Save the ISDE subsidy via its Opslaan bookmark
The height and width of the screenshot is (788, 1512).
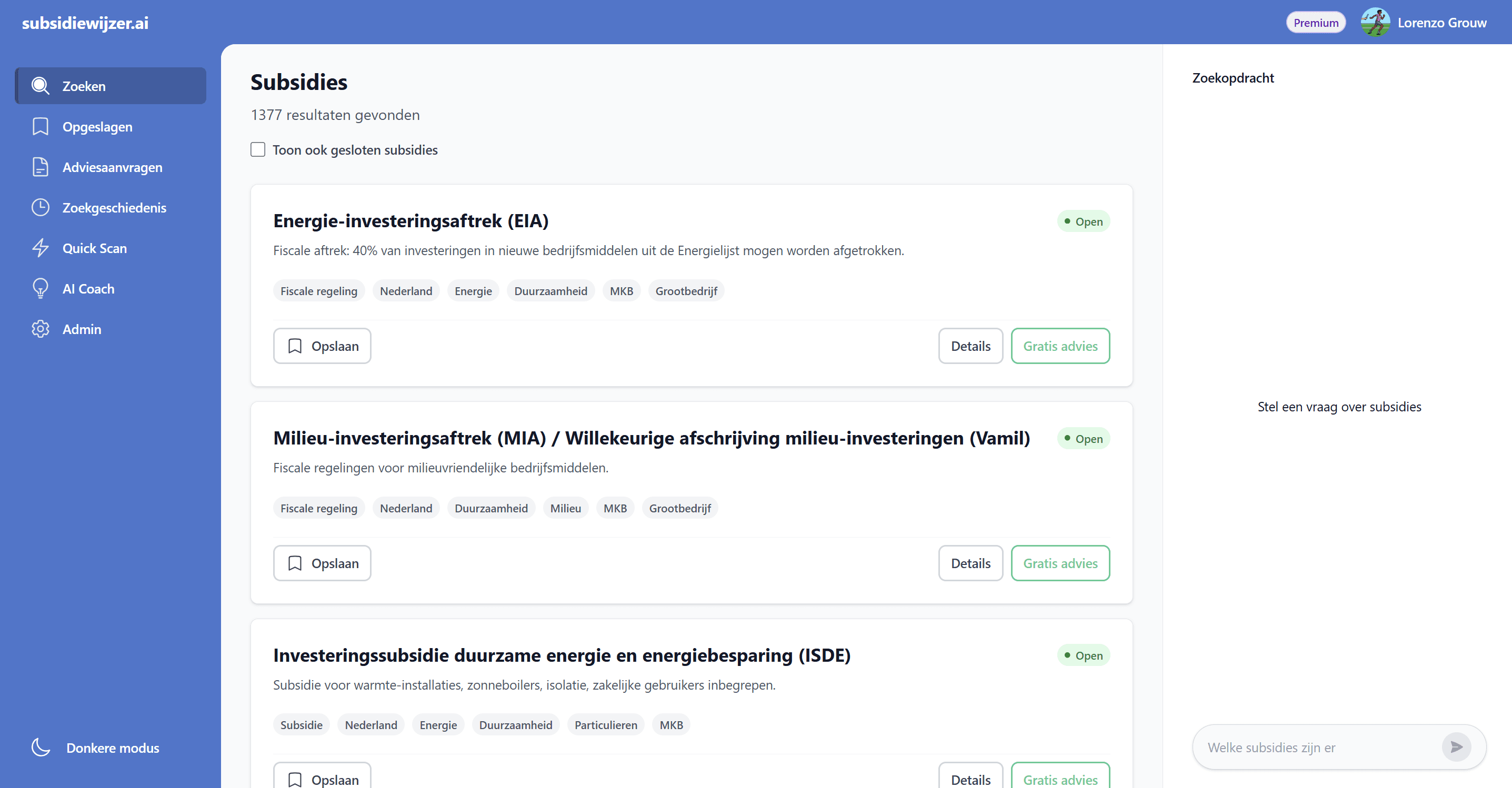coord(322,779)
